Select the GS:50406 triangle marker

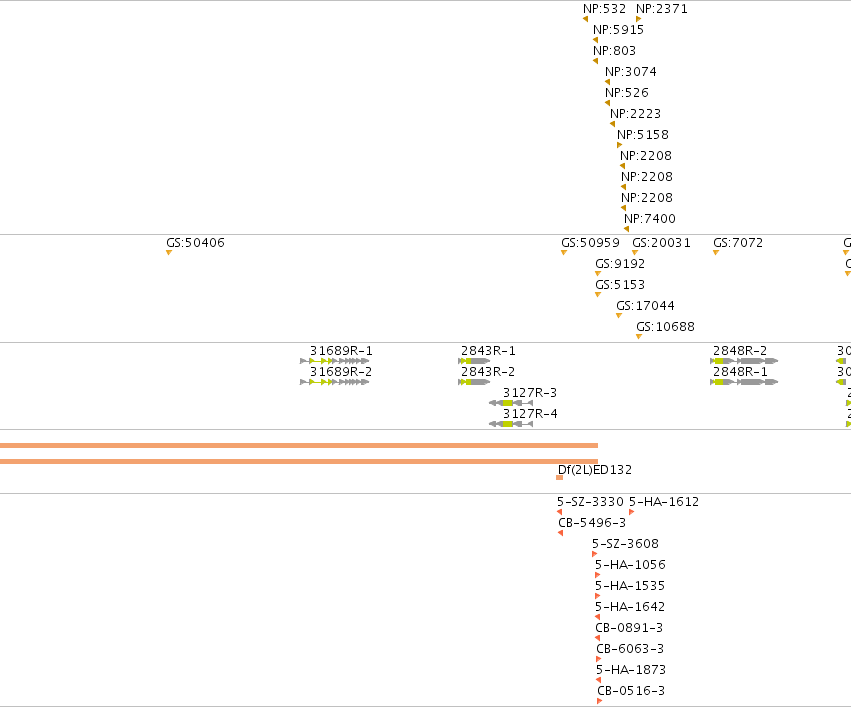coord(169,252)
